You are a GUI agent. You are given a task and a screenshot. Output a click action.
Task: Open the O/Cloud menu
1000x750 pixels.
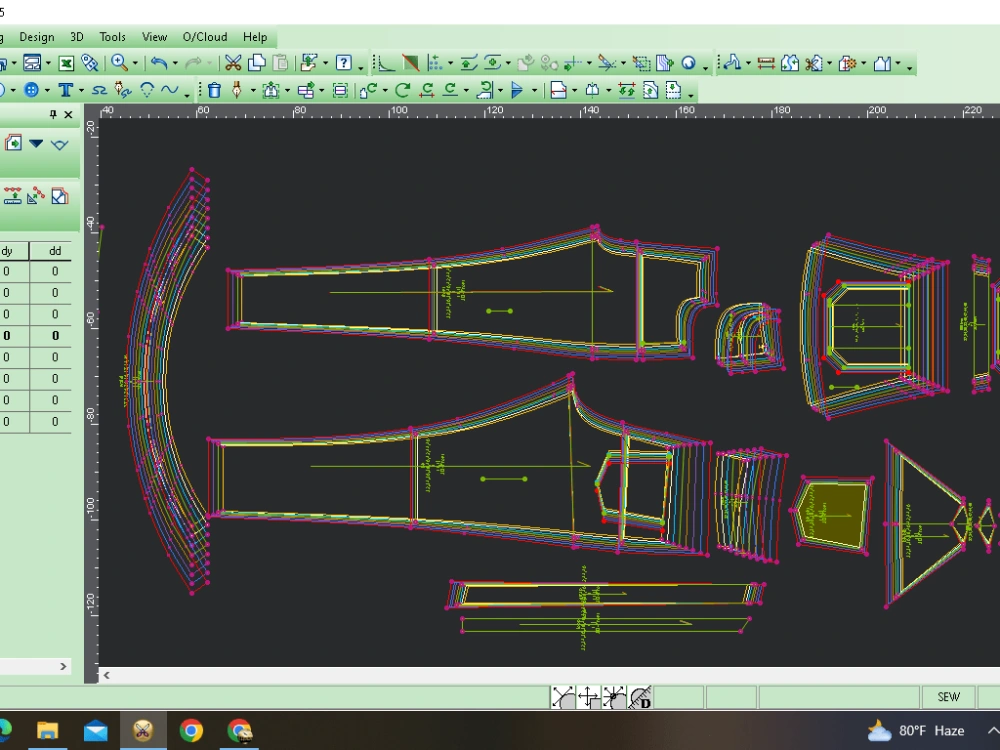click(205, 37)
